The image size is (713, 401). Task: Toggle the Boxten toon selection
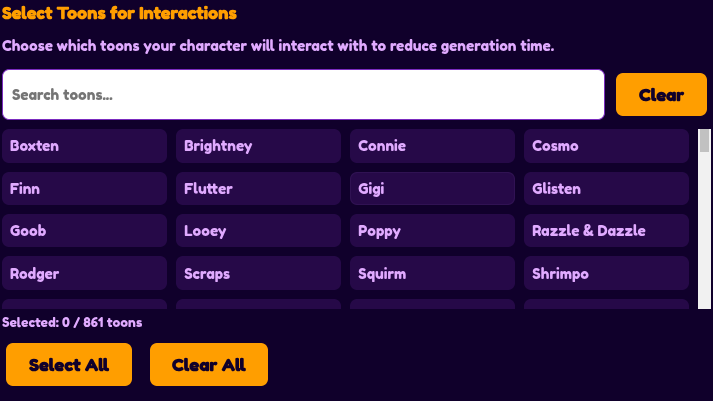(x=85, y=146)
